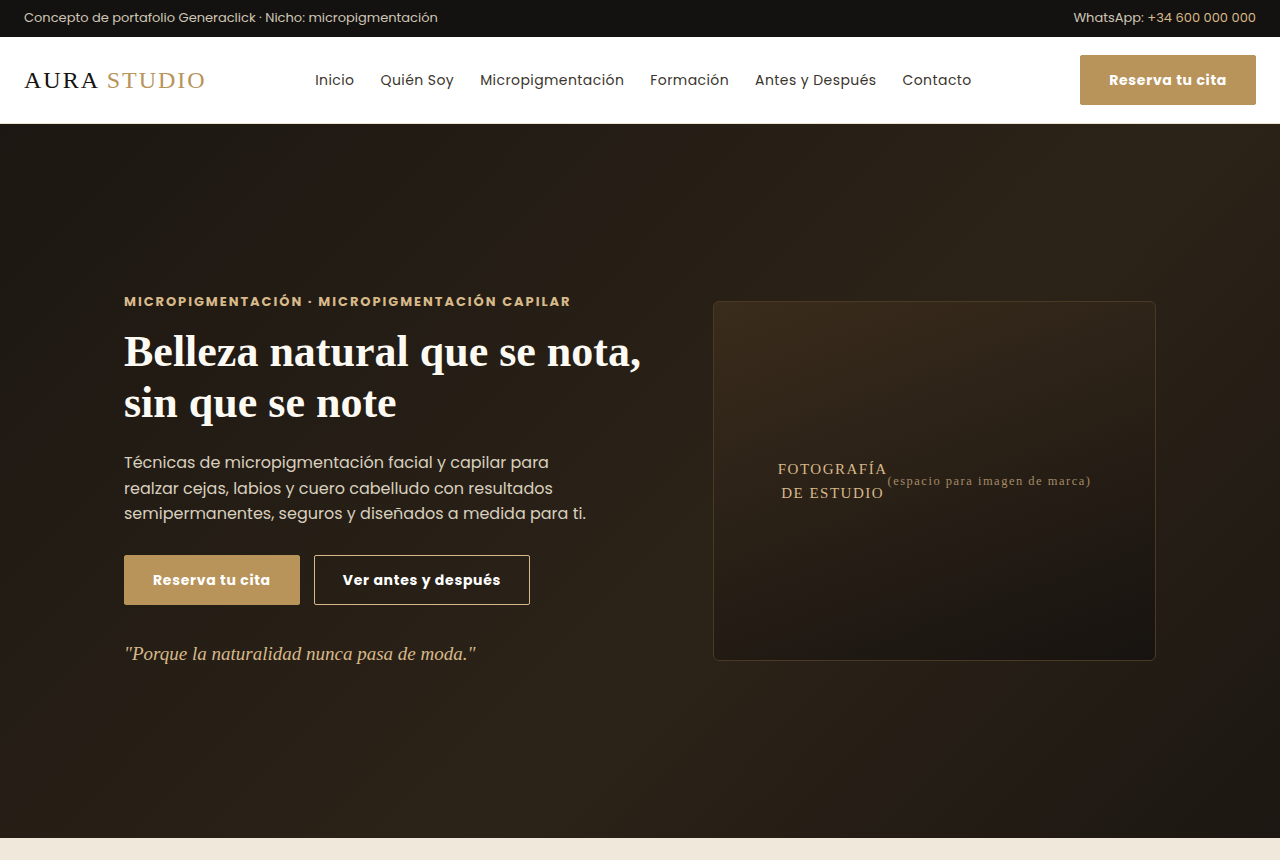This screenshot has width=1280, height=860.
Task: Click header Reserva tu cita button
Action: point(1167,80)
